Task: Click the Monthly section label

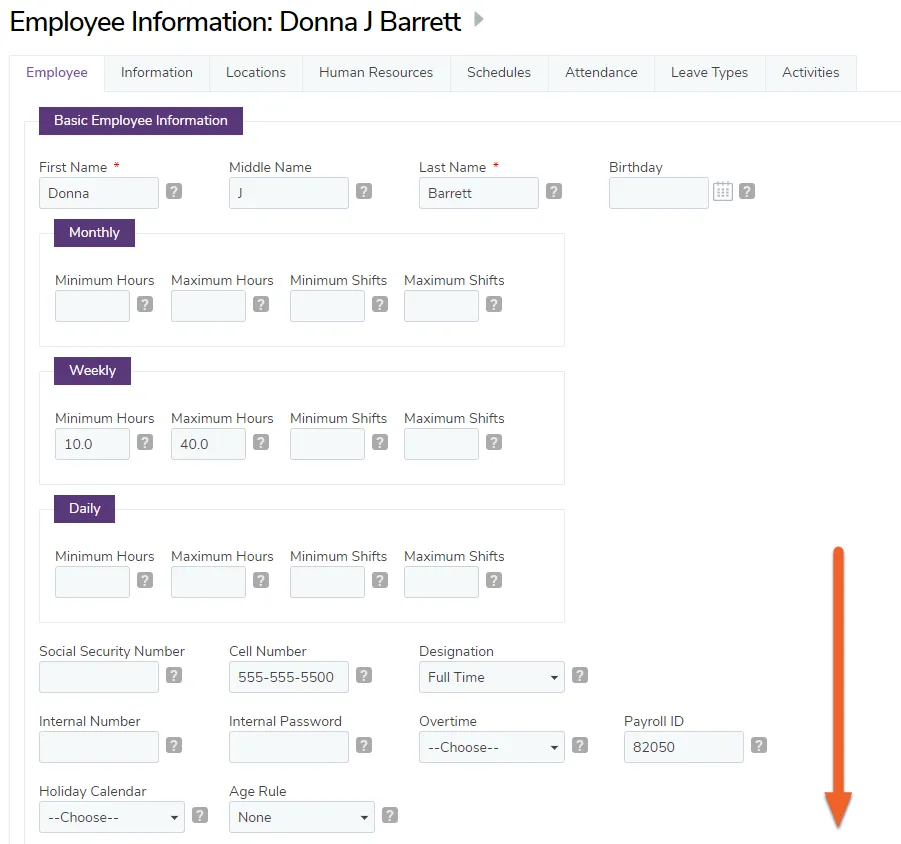Action: coord(94,233)
